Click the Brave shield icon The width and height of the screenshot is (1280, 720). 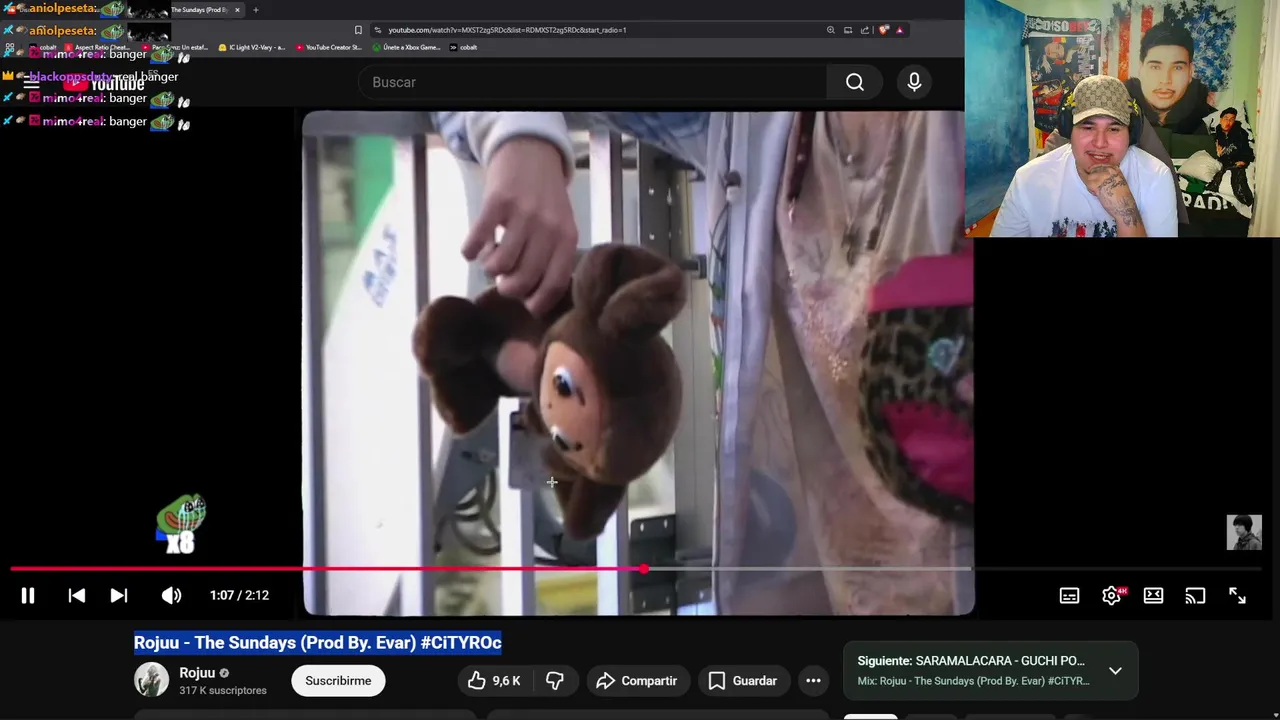[883, 30]
